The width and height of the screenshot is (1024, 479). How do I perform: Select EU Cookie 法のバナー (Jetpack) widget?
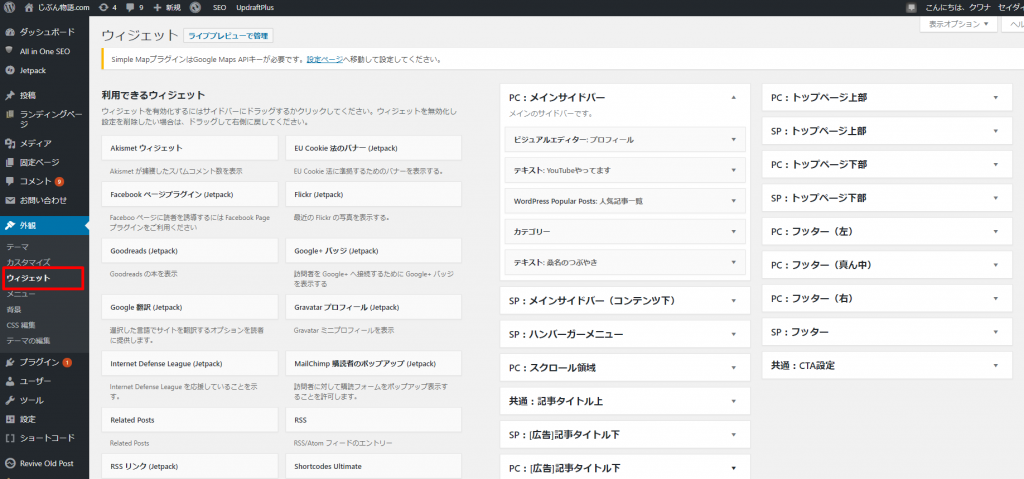tap(374, 148)
